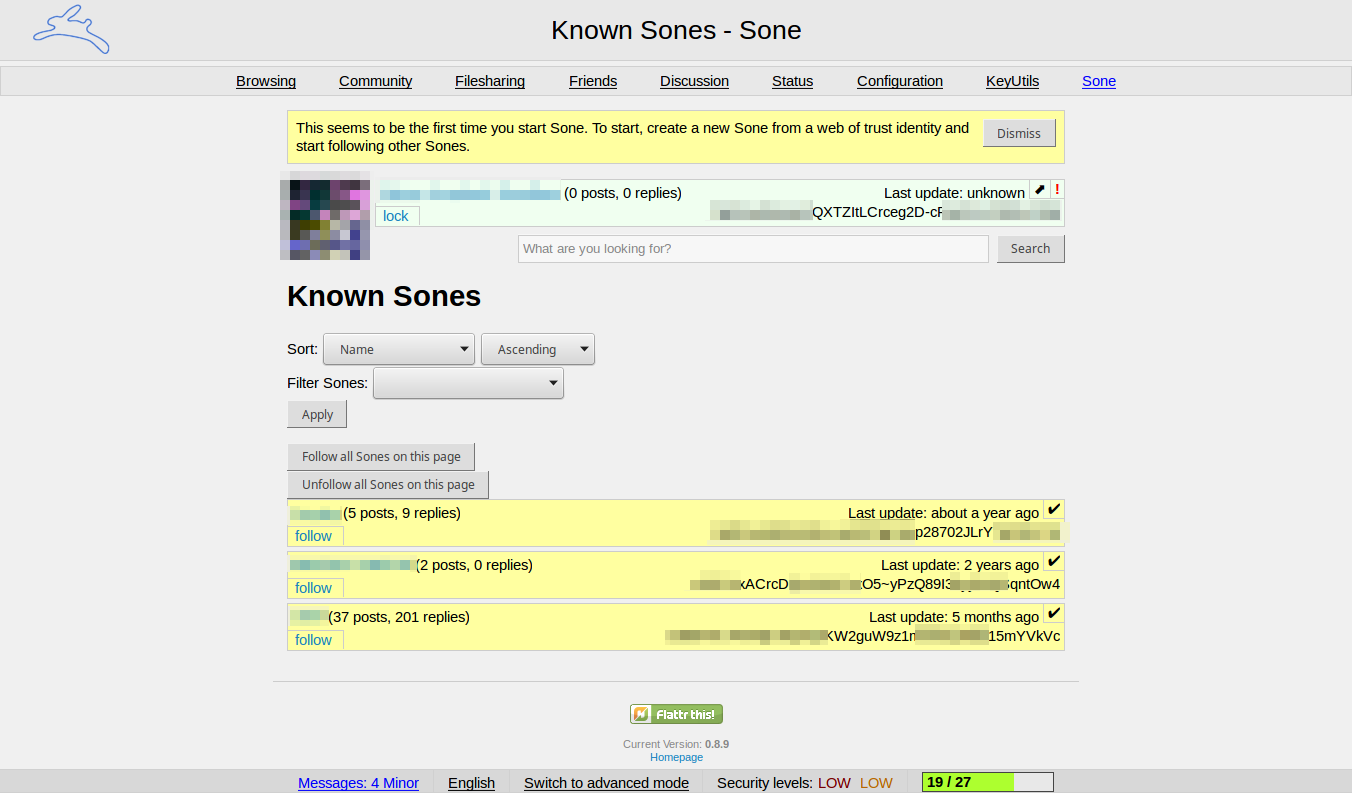This screenshot has width=1352, height=793.
Task: Open the Community menu
Action: 375,81
